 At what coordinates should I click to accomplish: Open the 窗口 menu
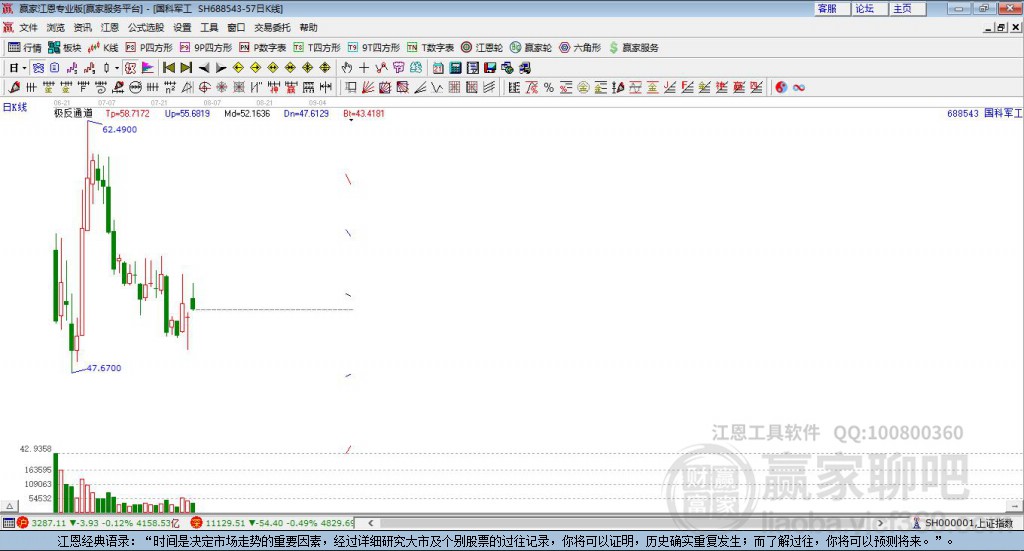tap(236, 27)
